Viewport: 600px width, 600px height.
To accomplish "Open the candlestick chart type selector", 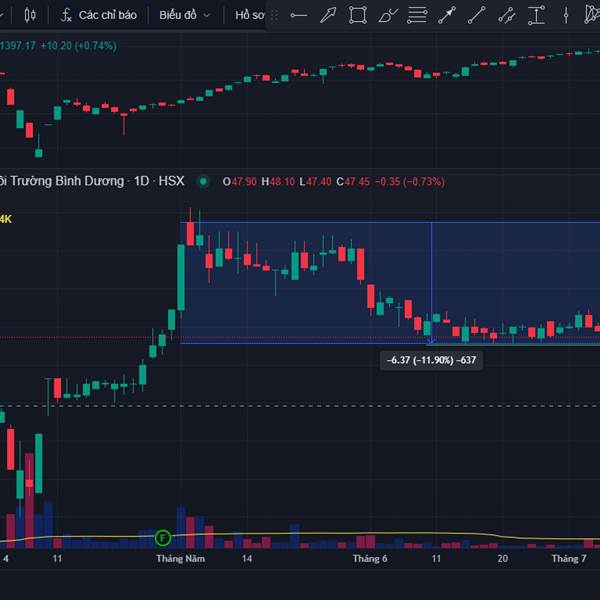I will click(30, 15).
